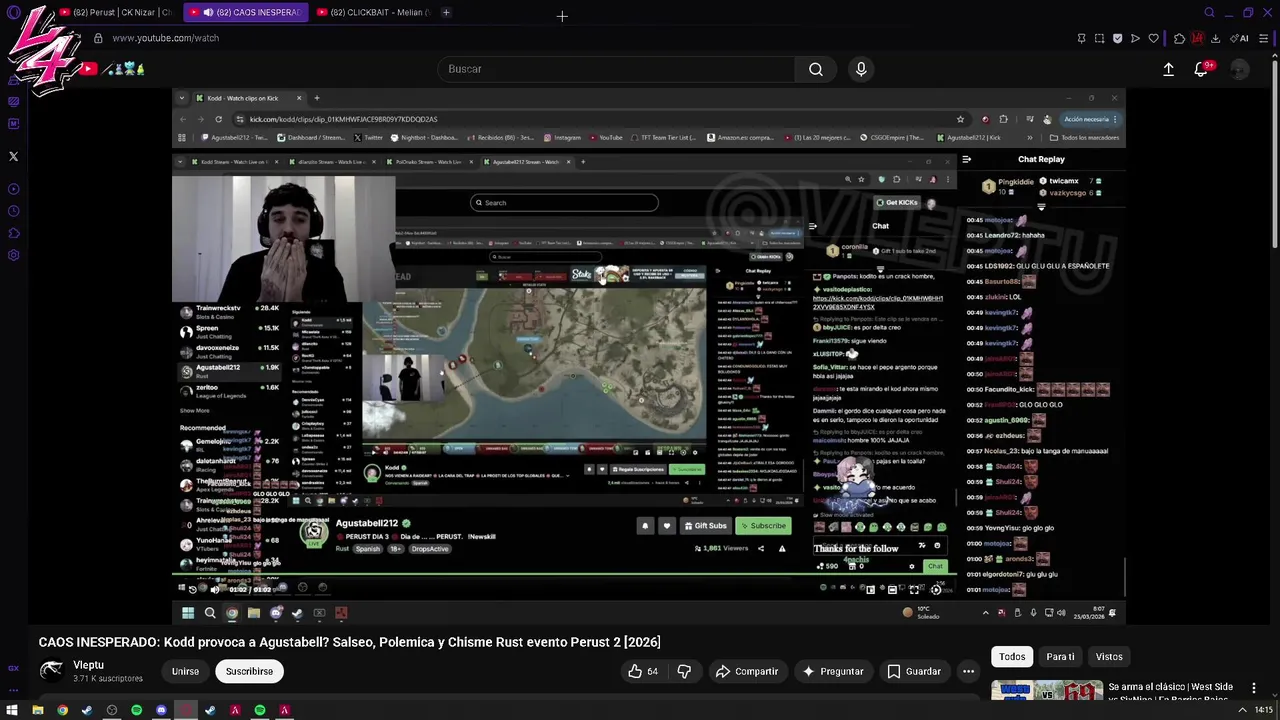Open Opera menu logo at top-left

(x=13, y=13)
